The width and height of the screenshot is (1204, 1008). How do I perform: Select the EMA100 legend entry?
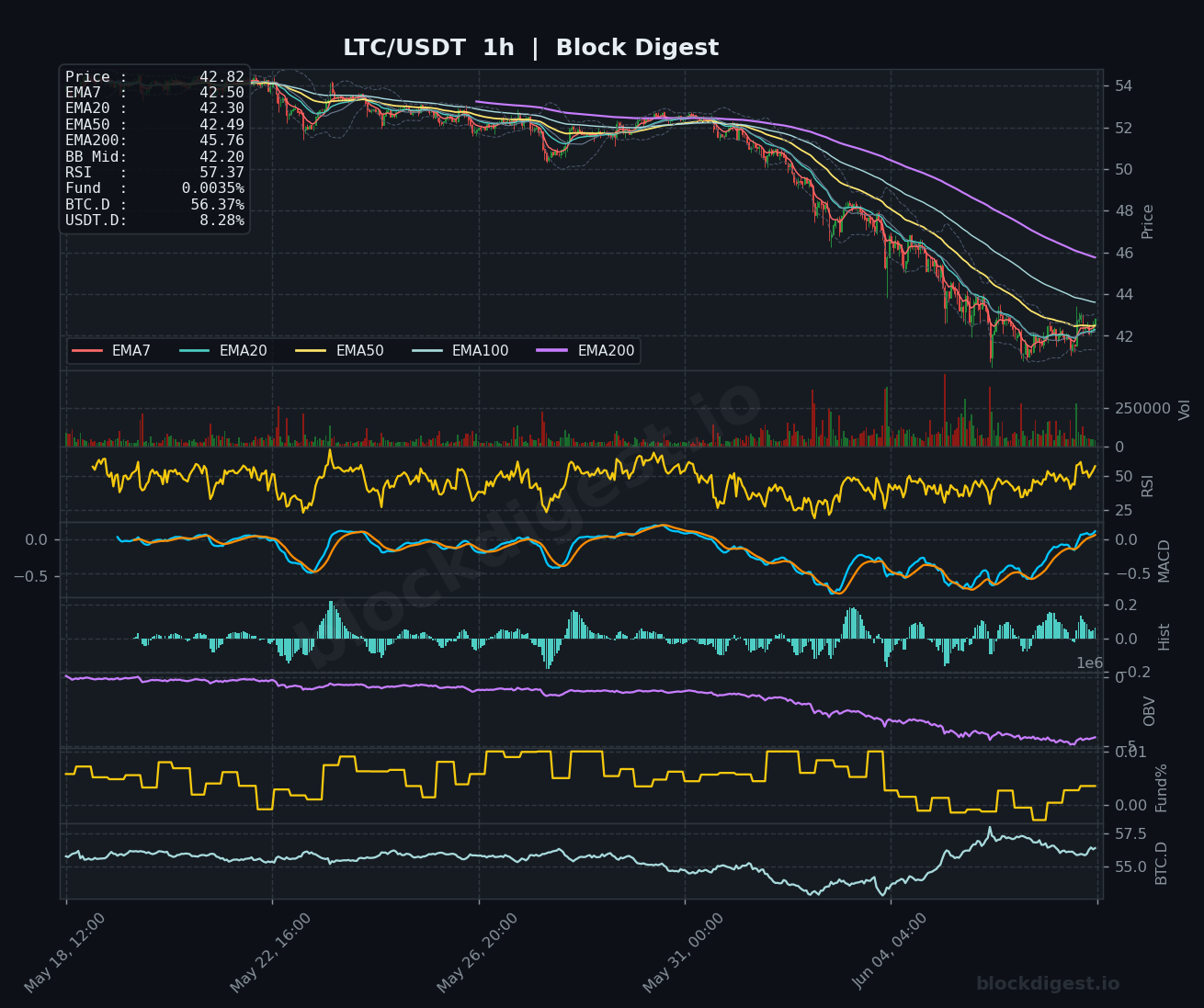[460, 351]
